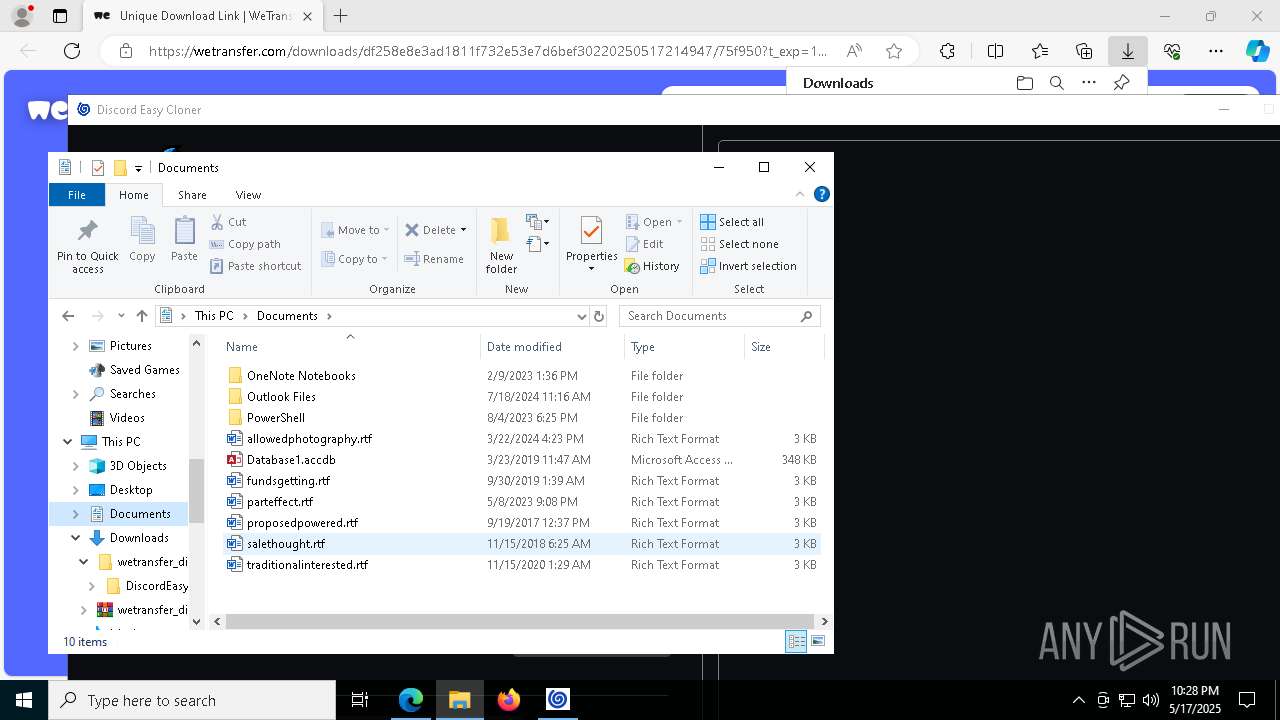Select Desktop in navigation tree
This screenshot has width=1280, height=720.
click(131, 490)
